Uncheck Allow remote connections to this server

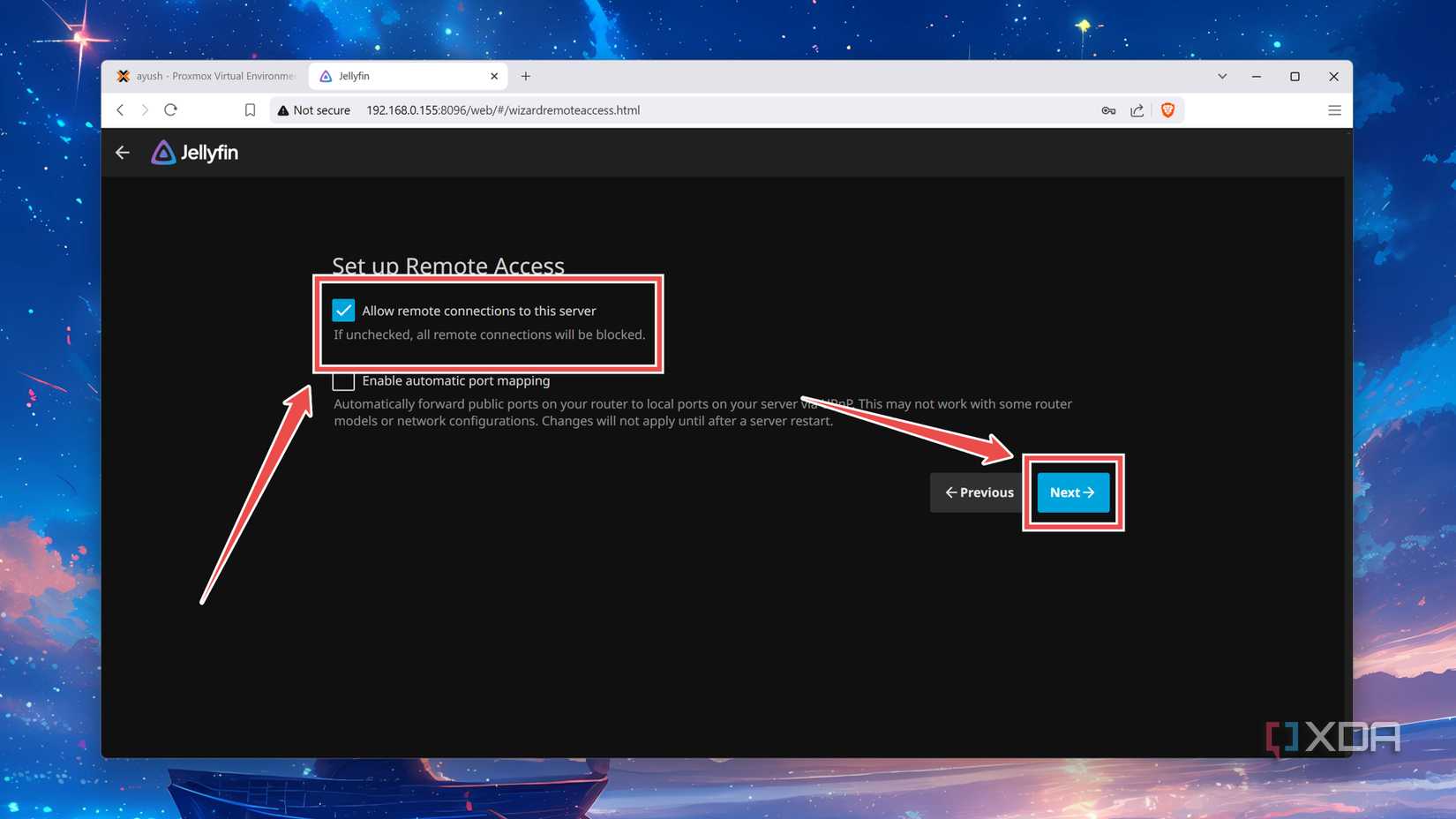pyautogui.click(x=343, y=310)
